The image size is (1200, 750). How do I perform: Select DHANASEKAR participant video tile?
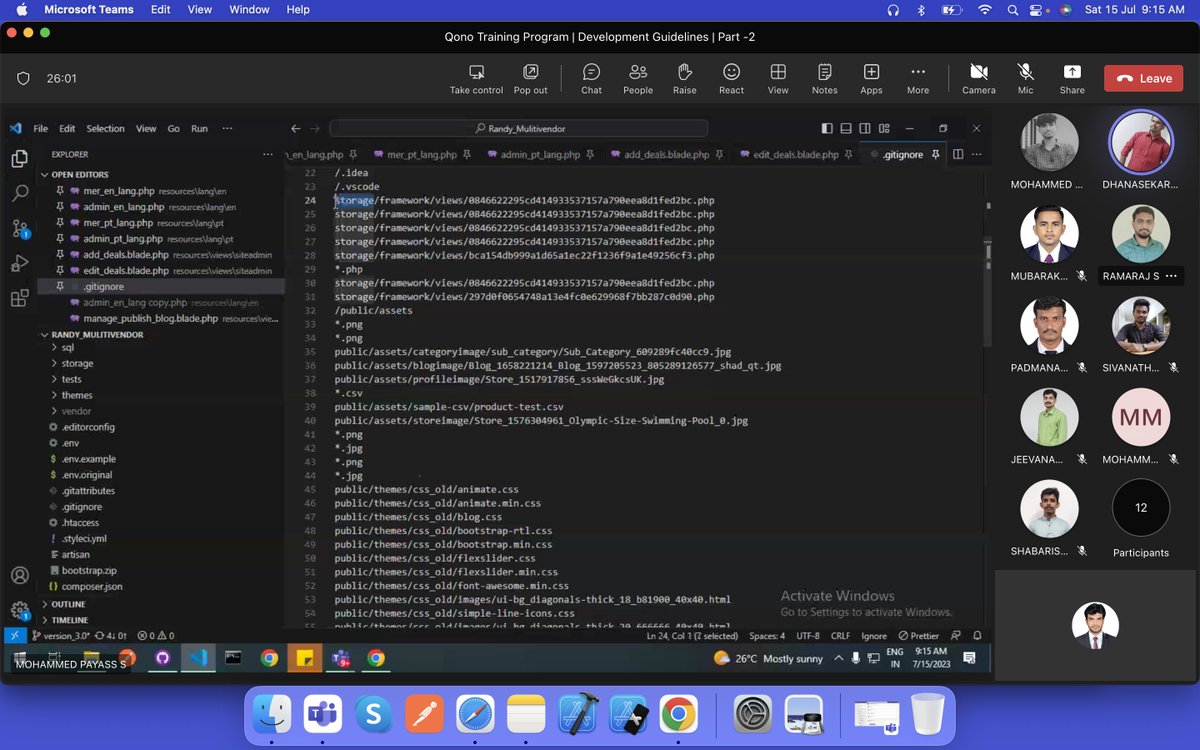tap(1141, 150)
